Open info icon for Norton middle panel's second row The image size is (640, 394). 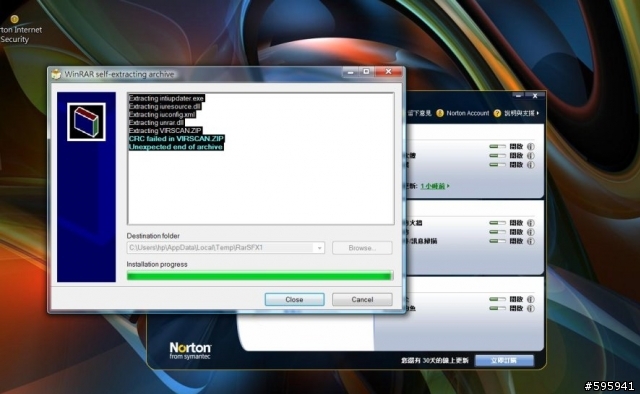click(531, 232)
